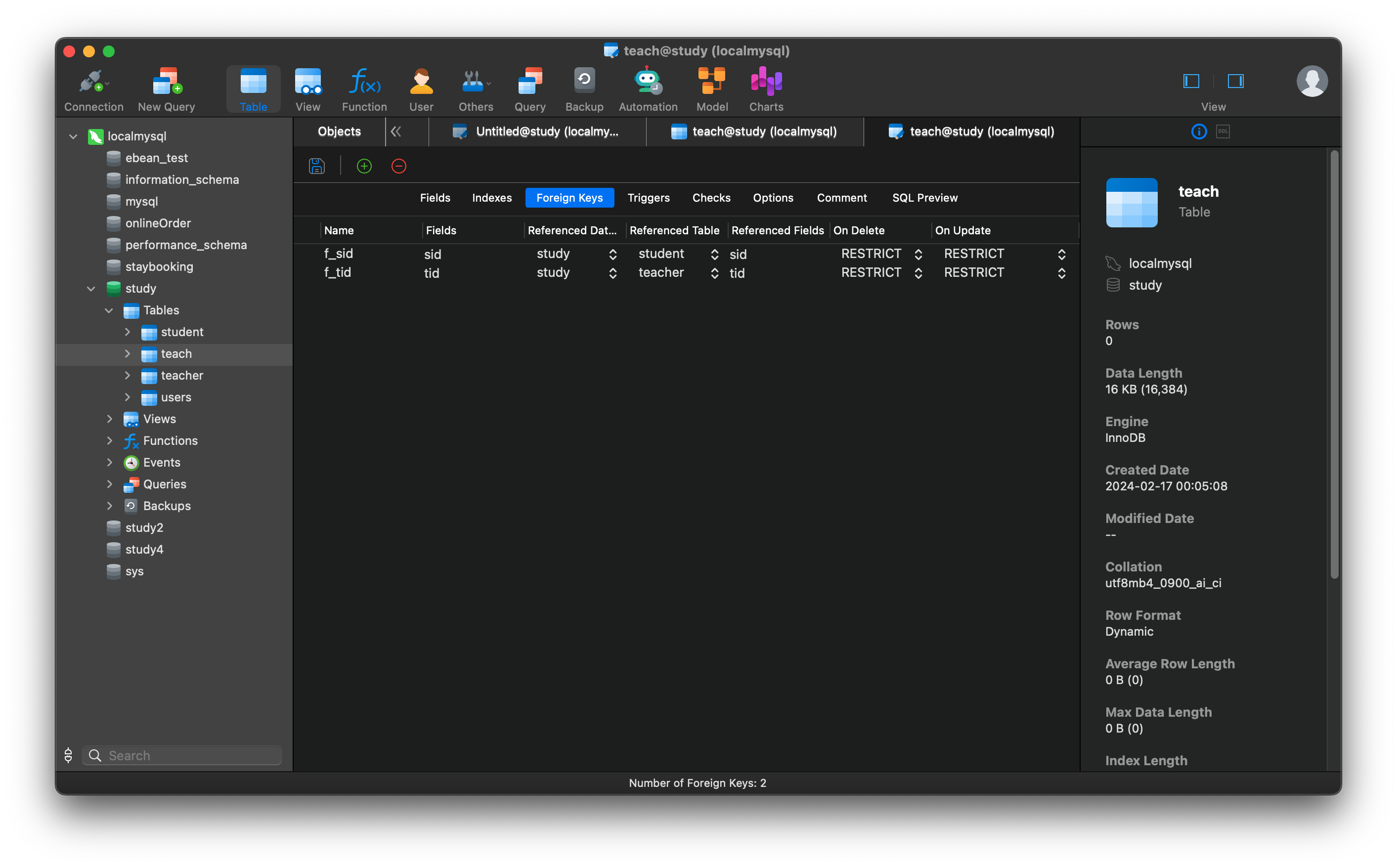Toggle On Update dropdown for f_tid
The width and height of the screenshot is (1397, 868).
pyautogui.click(x=1062, y=272)
